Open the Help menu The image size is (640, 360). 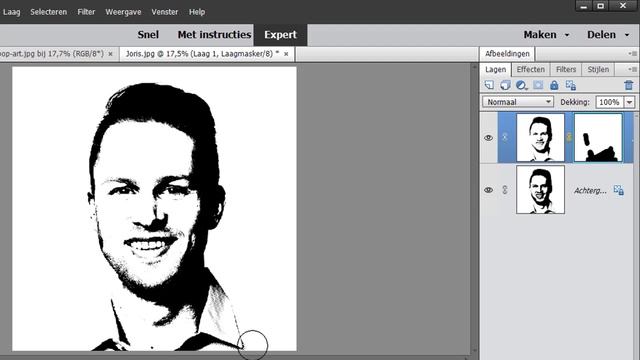(x=197, y=12)
